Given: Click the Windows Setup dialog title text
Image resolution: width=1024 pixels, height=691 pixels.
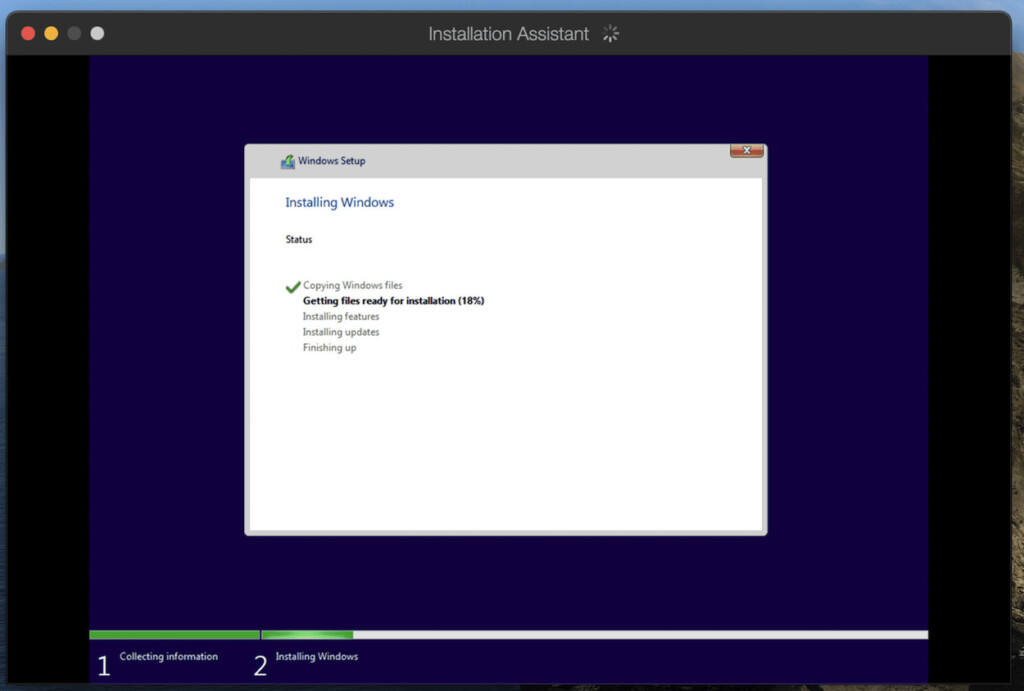Looking at the screenshot, I should (x=332, y=161).
